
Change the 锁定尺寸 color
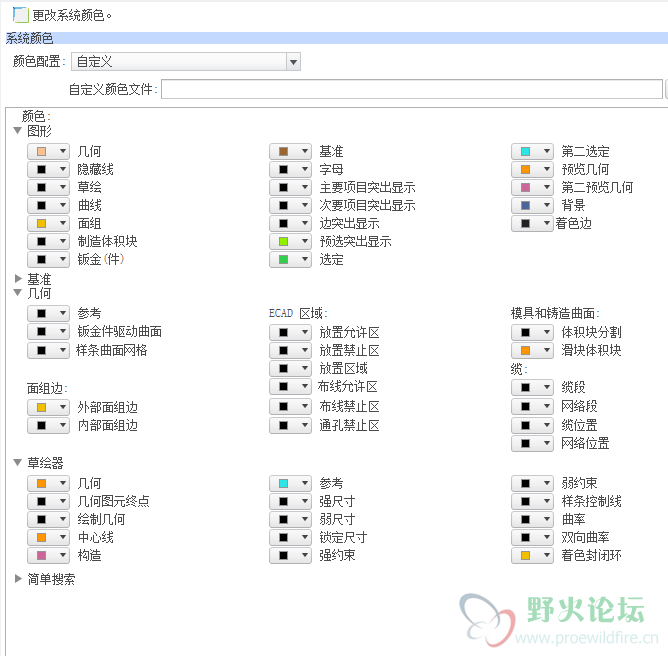(x=291, y=538)
